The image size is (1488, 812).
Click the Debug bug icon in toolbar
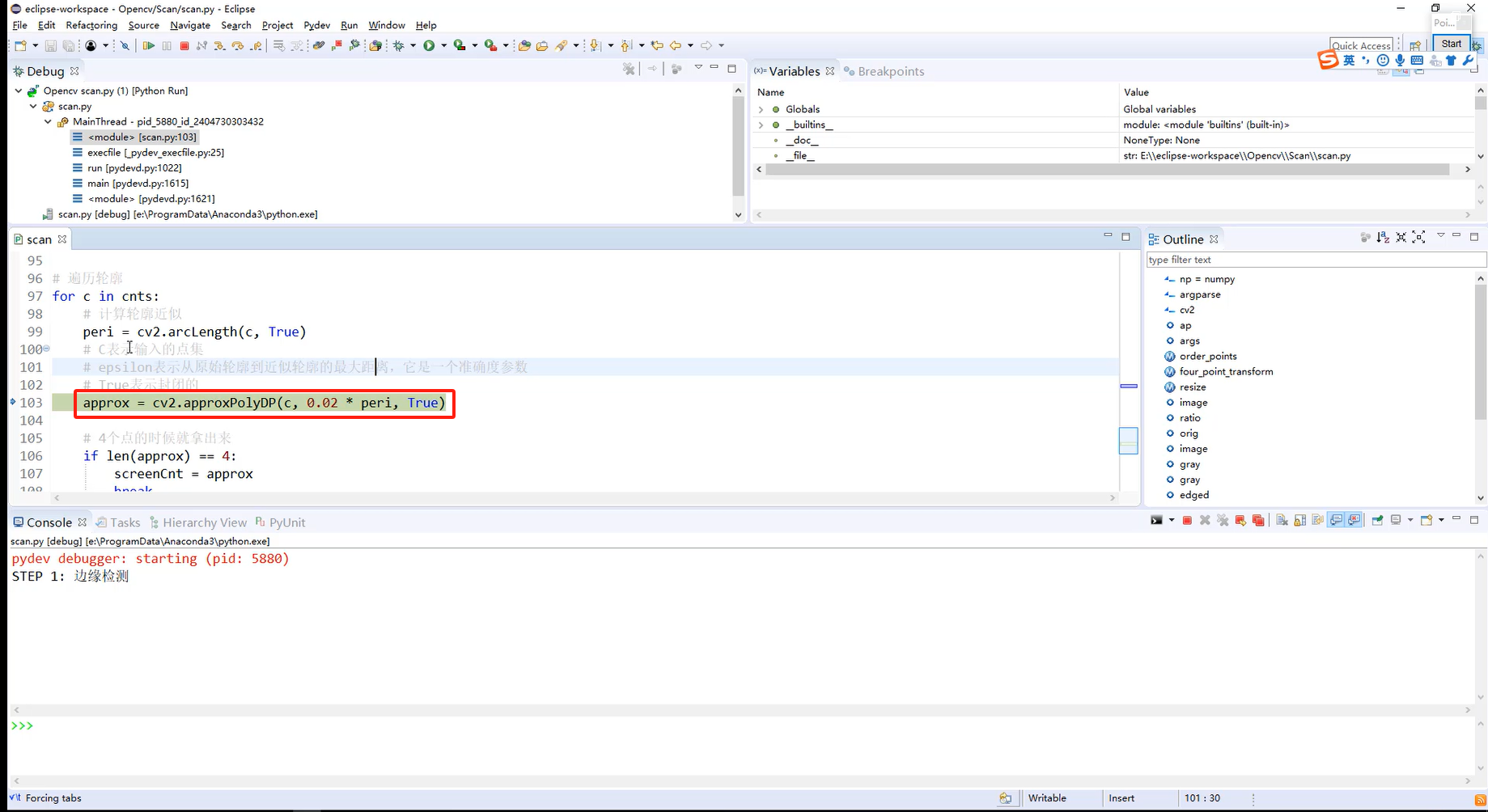tap(399, 46)
